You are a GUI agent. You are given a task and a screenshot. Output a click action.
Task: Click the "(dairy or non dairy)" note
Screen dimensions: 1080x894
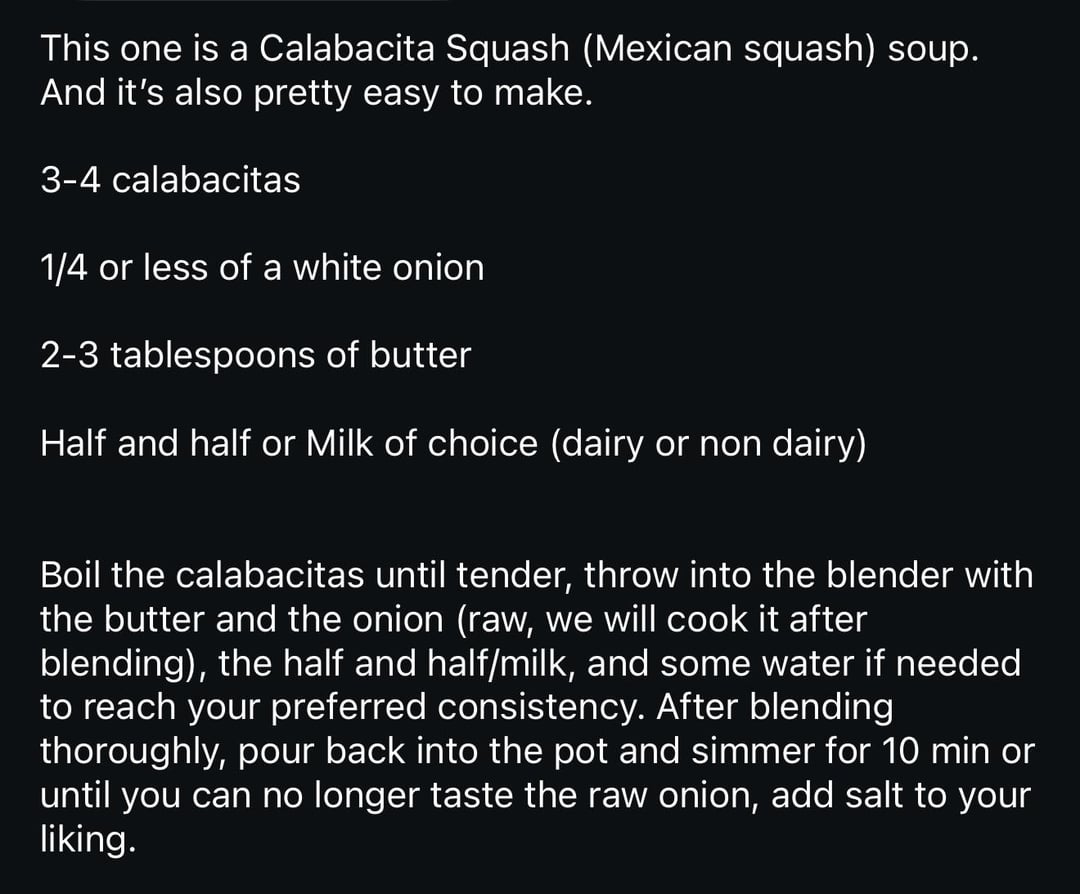tap(707, 443)
